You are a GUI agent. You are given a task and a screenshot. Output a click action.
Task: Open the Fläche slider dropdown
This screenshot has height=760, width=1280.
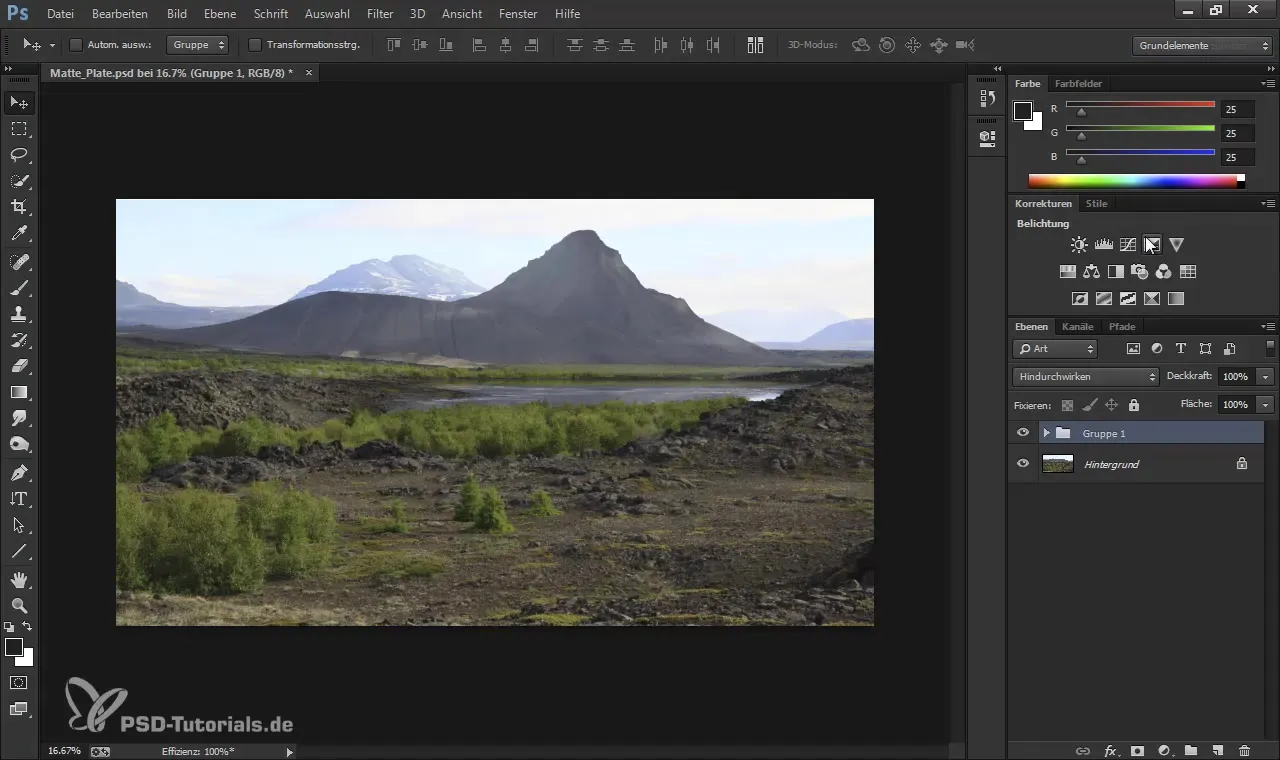coord(1266,405)
